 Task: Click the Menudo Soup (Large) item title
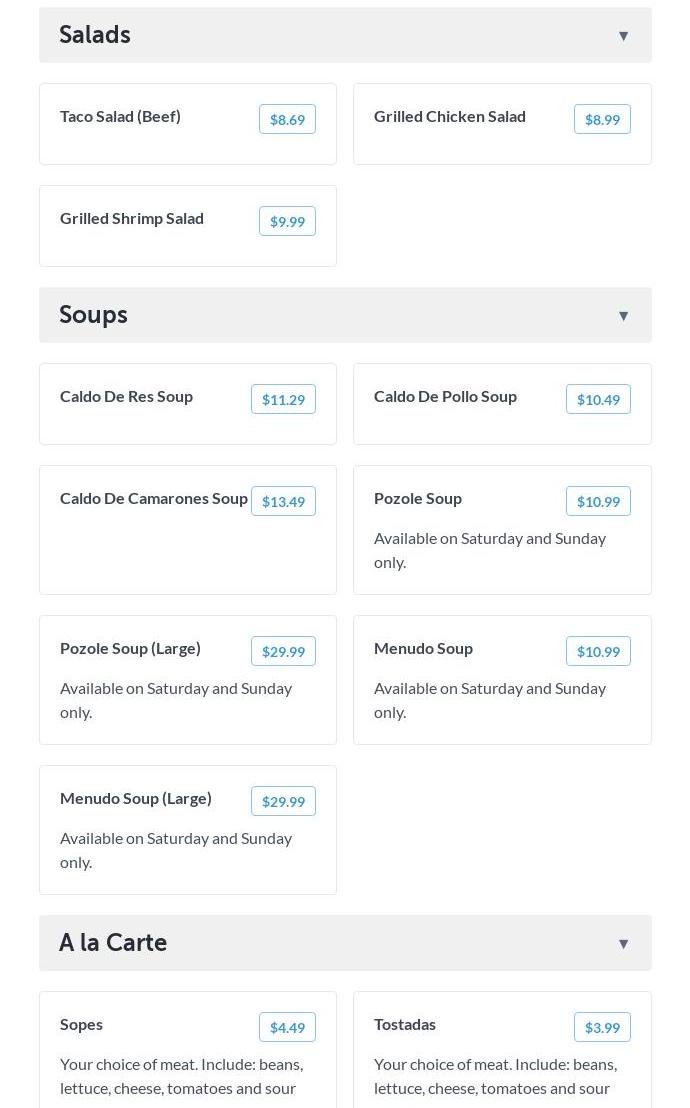(136, 799)
